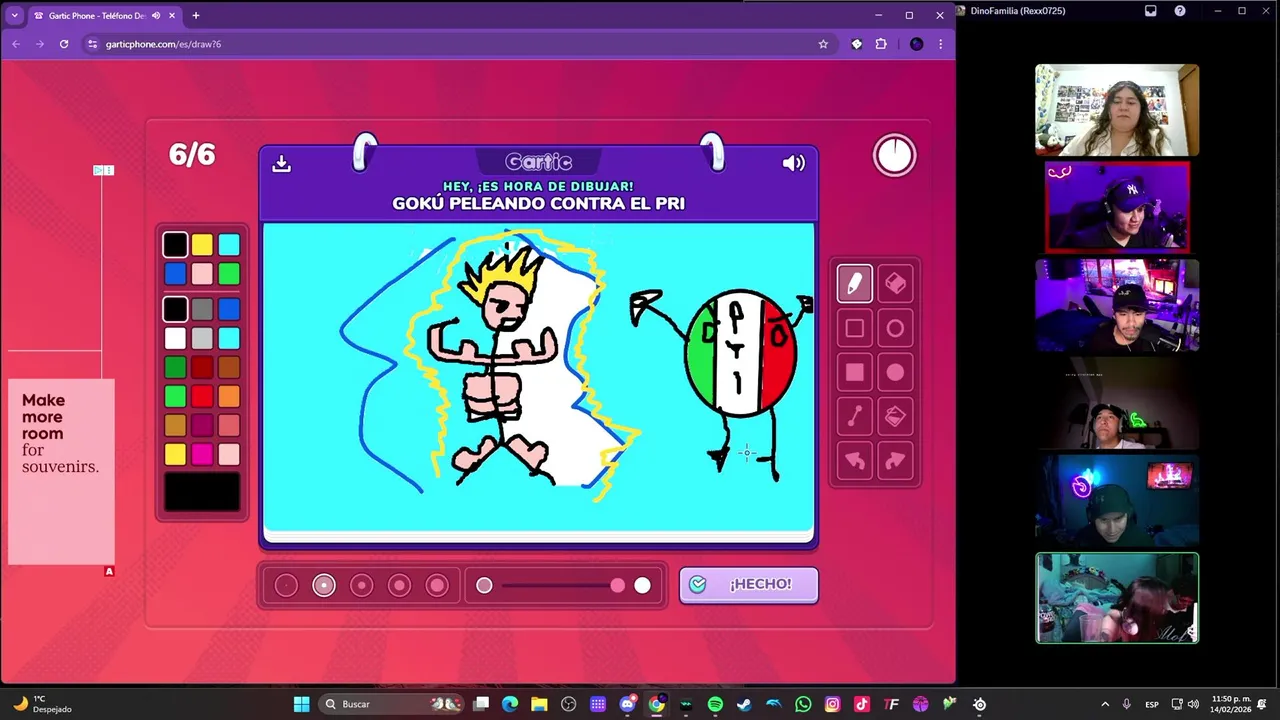Pick the dark green color swatch
This screenshot has width=1280, height=720.
pyautogui.click(x=175, y=368)
